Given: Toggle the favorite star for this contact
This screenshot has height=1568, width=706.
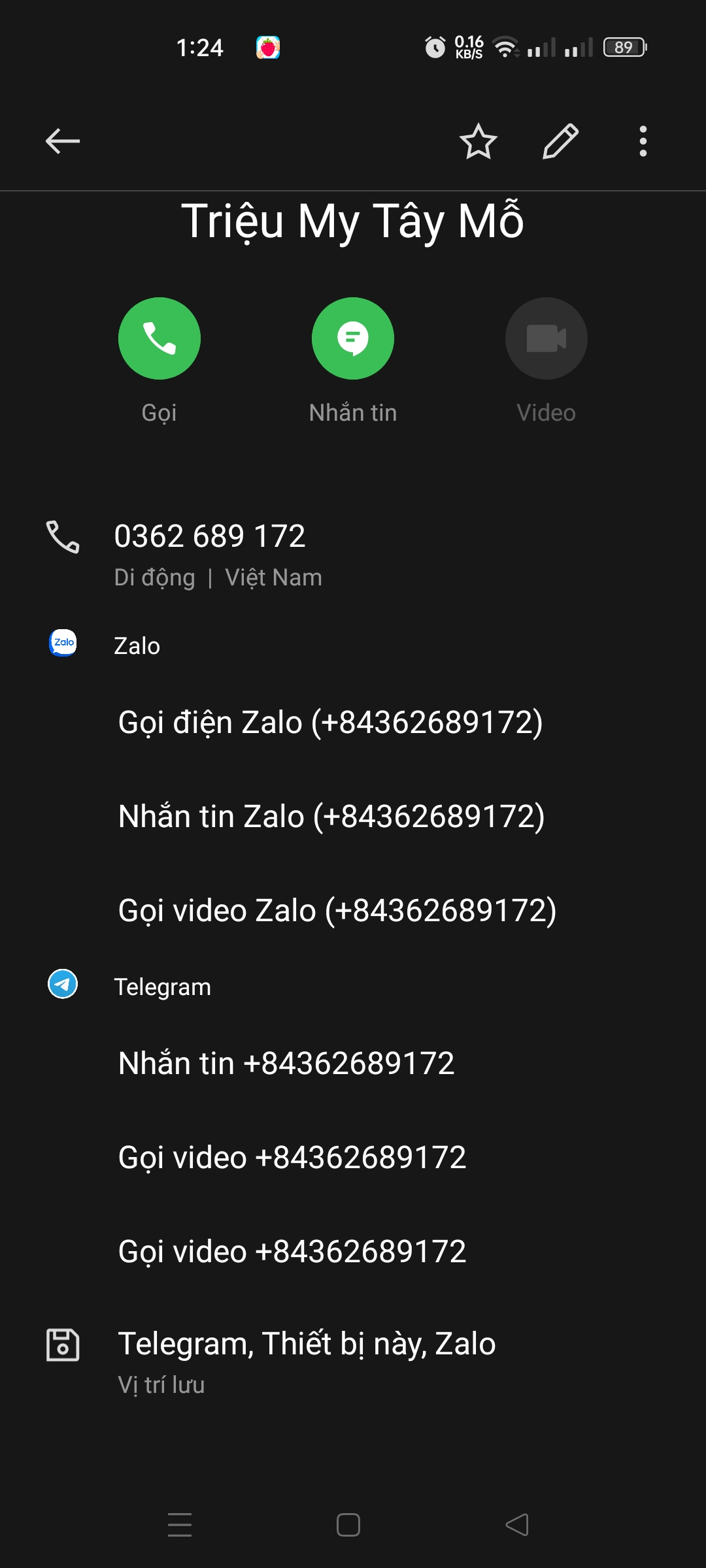Looking at the screenshot, I should 479,141.
